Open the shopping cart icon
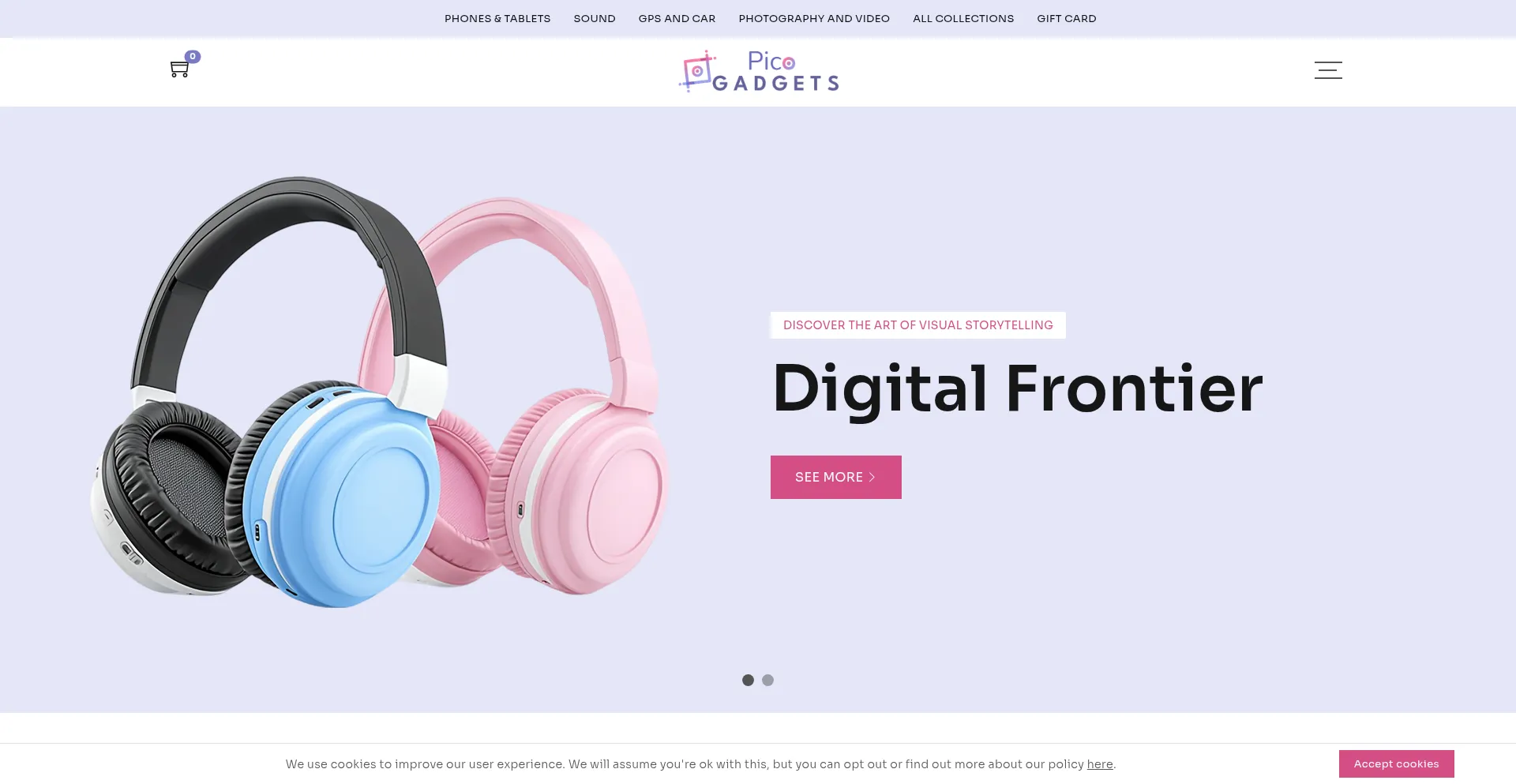 pyautogui.click(x=179, y=69)
